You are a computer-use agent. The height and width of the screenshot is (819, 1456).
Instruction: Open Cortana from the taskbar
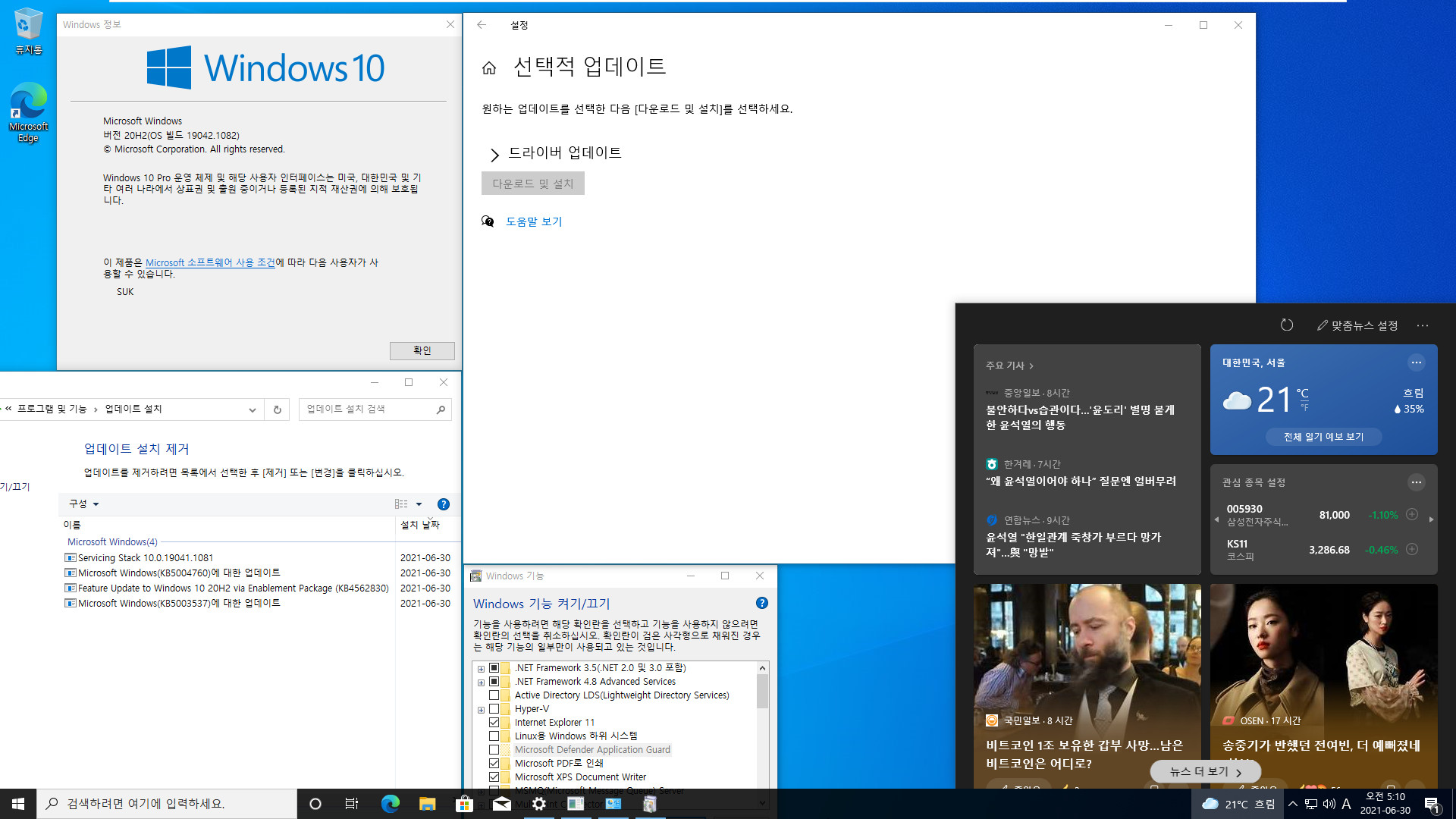(x=315, y=804)
